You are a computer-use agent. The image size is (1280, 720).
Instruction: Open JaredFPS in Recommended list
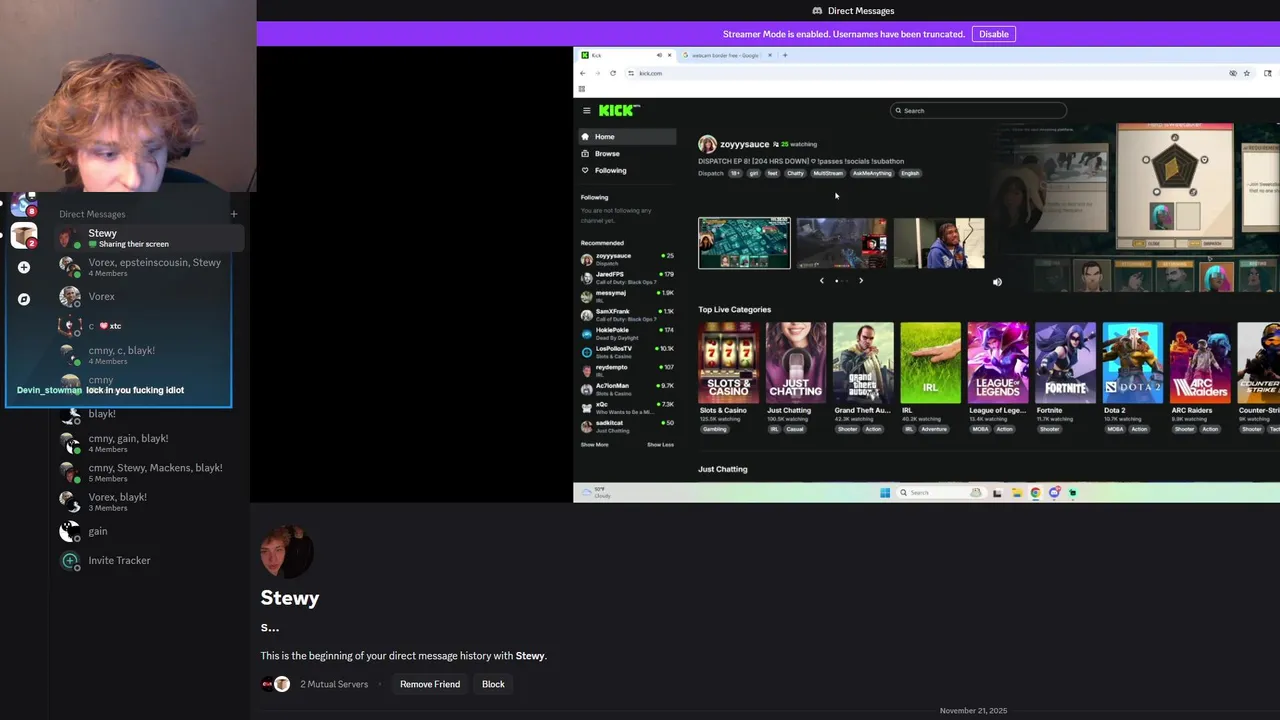(628, 277)
